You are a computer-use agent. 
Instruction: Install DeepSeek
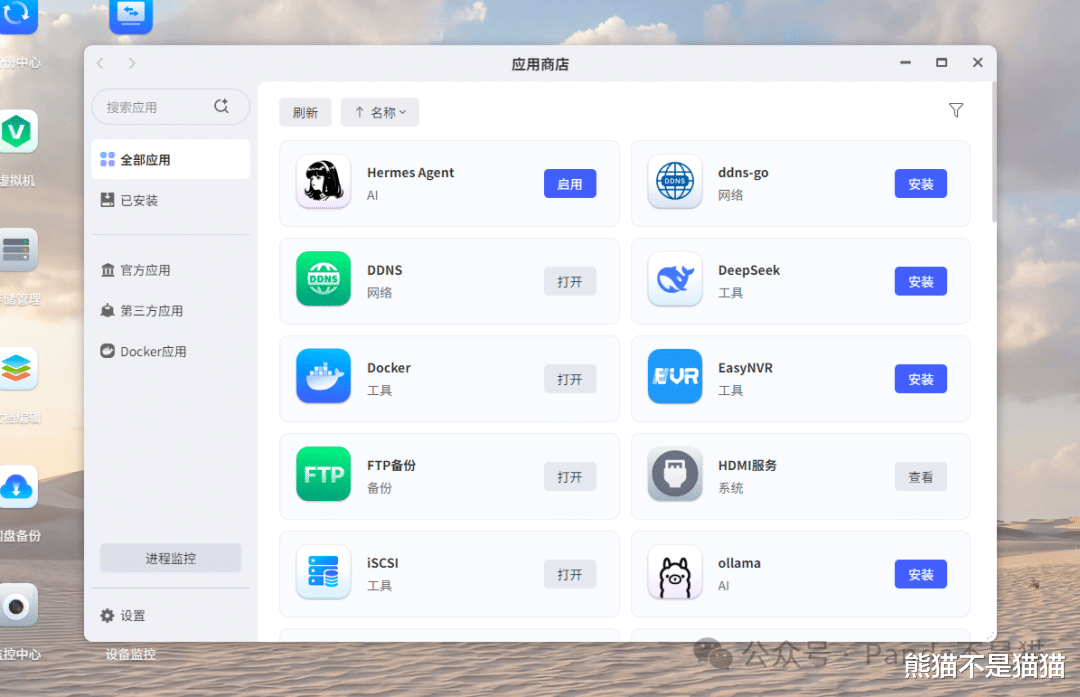pyautogui.click(x=920, y=282)
